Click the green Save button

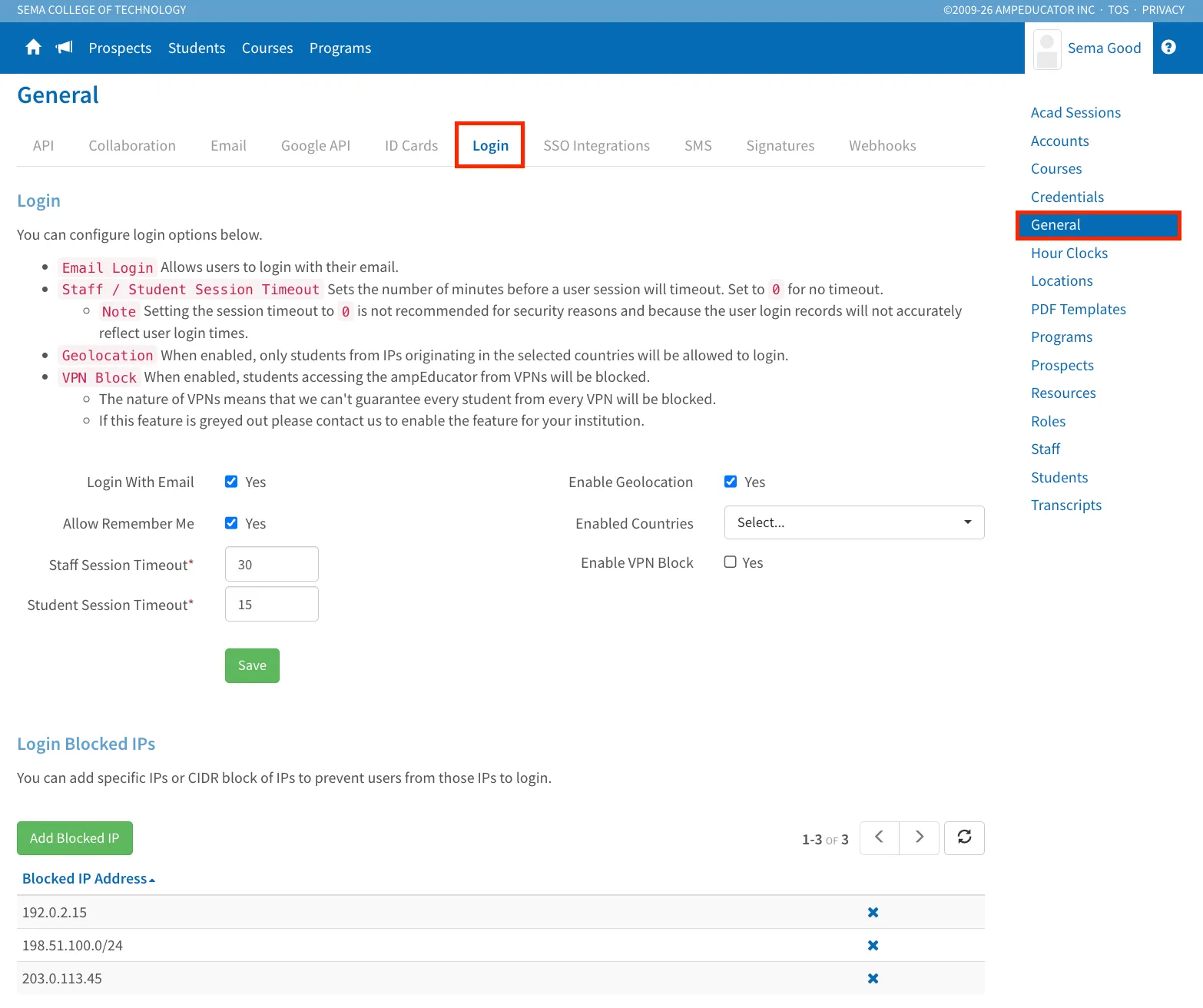click(x=252, y=665)
